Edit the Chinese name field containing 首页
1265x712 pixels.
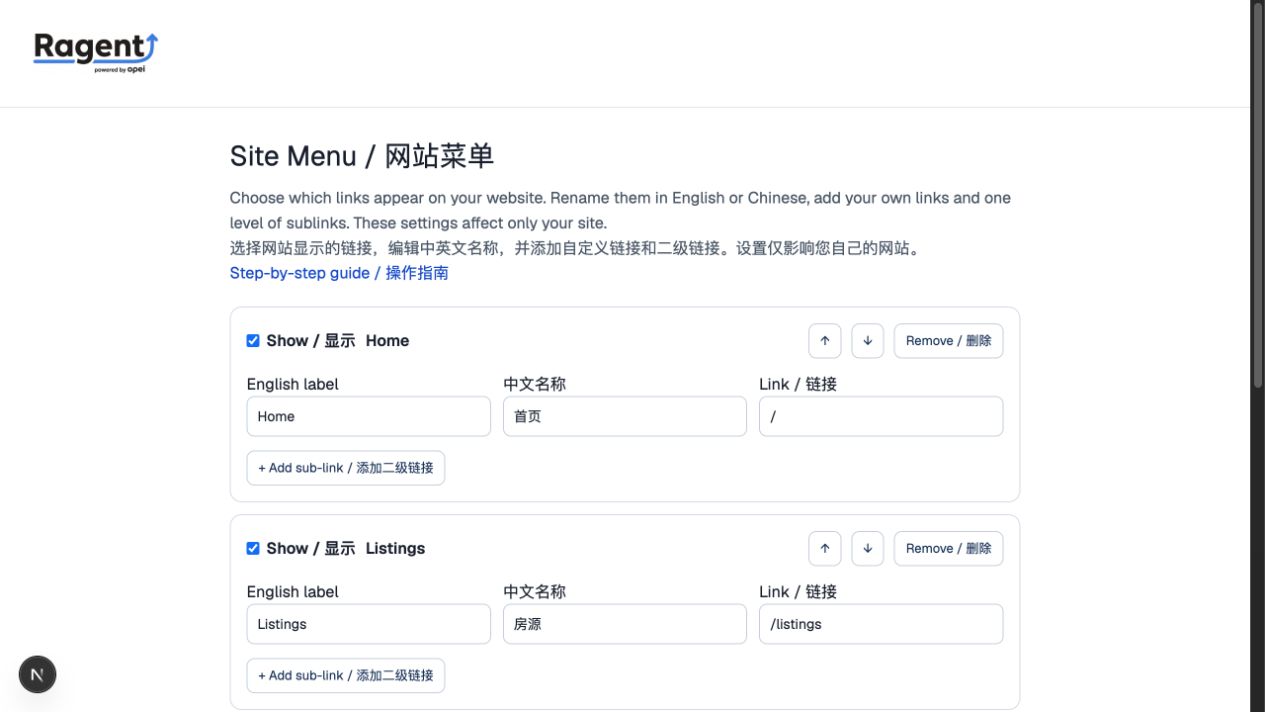pyautogui.click(x=625, y=416)
